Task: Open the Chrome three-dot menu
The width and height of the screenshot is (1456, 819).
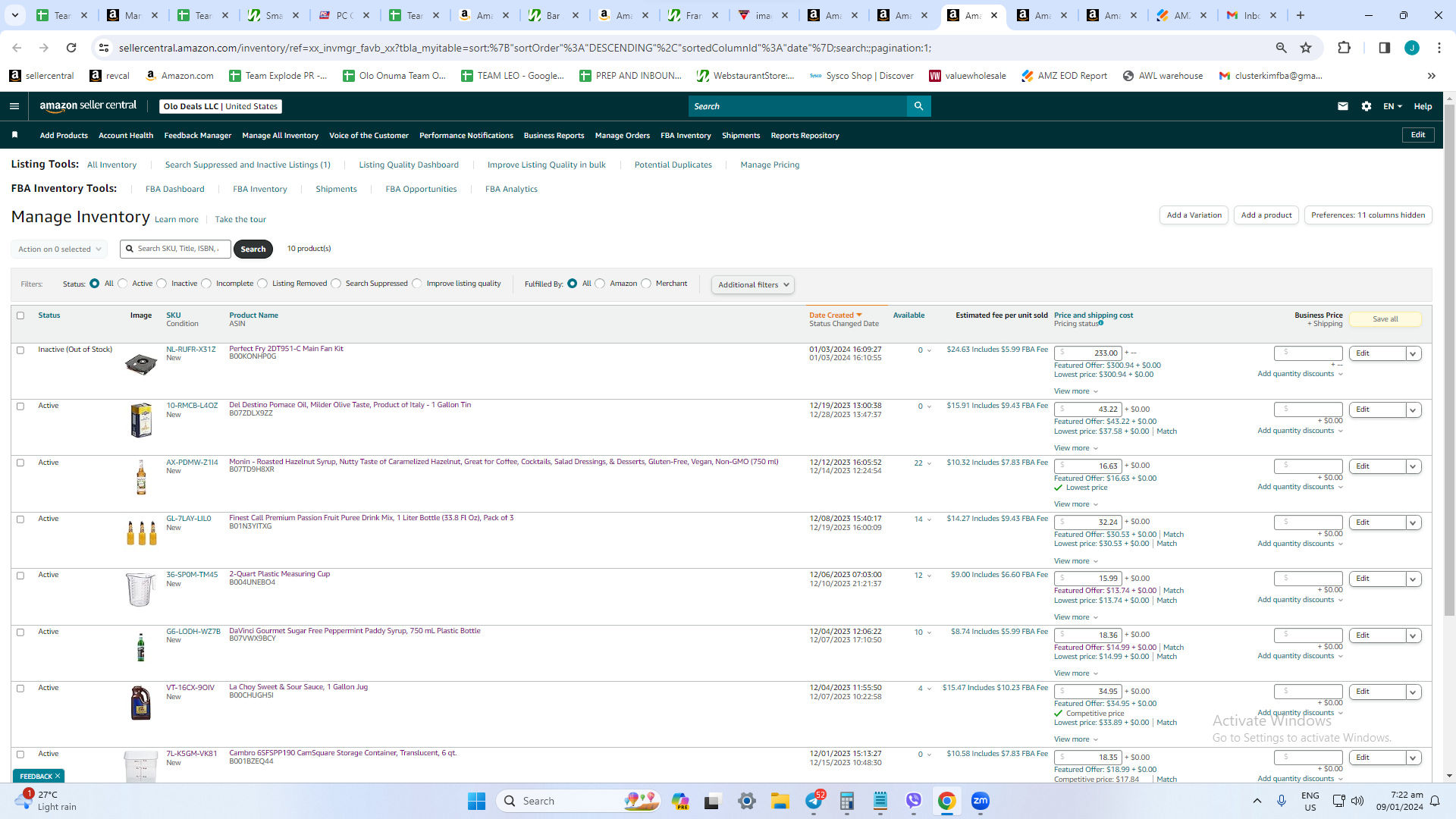Action: tap(1439, 48)
